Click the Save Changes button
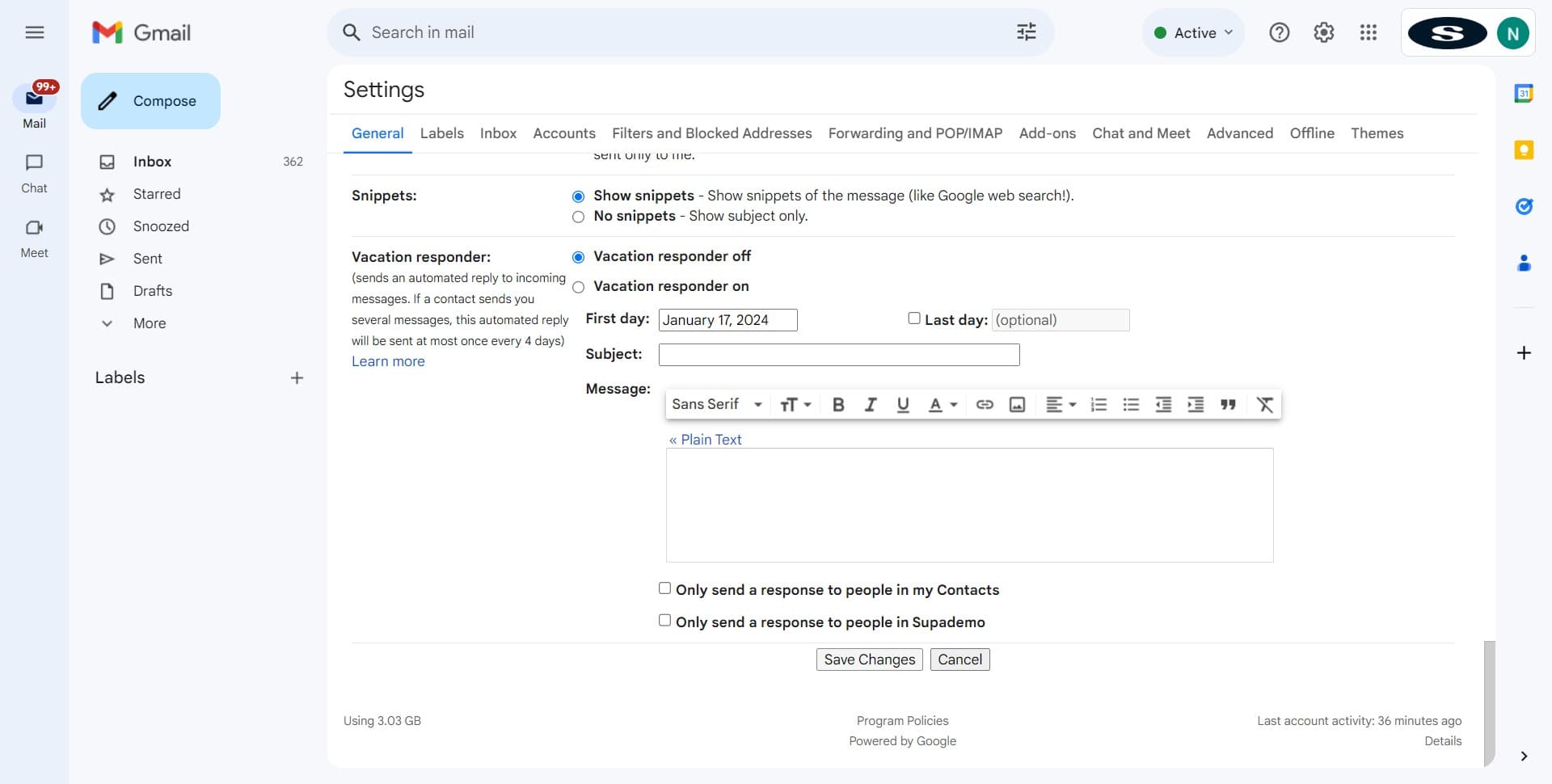 click(868, 659)
